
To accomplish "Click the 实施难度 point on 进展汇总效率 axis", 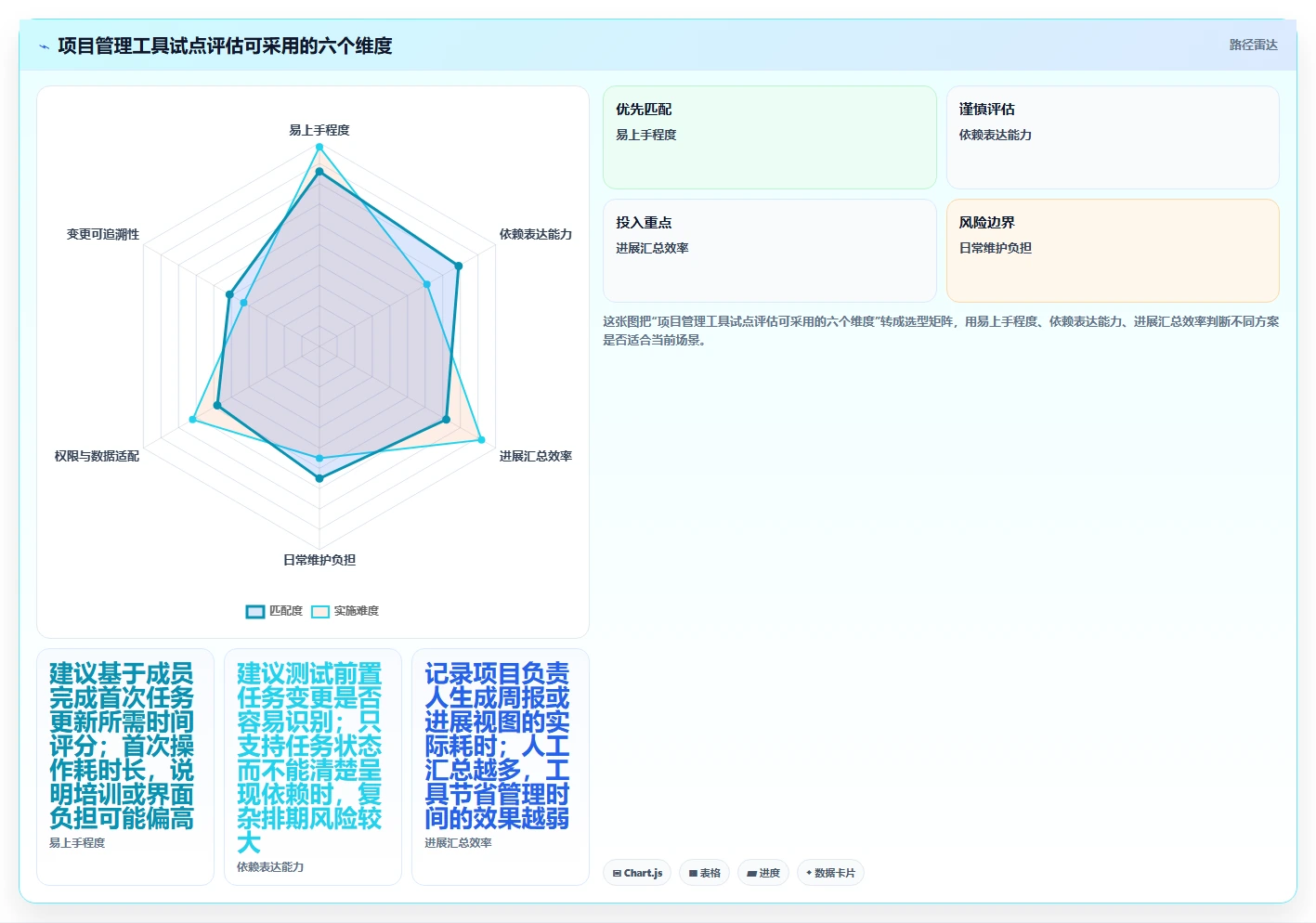I will point(481,439).
